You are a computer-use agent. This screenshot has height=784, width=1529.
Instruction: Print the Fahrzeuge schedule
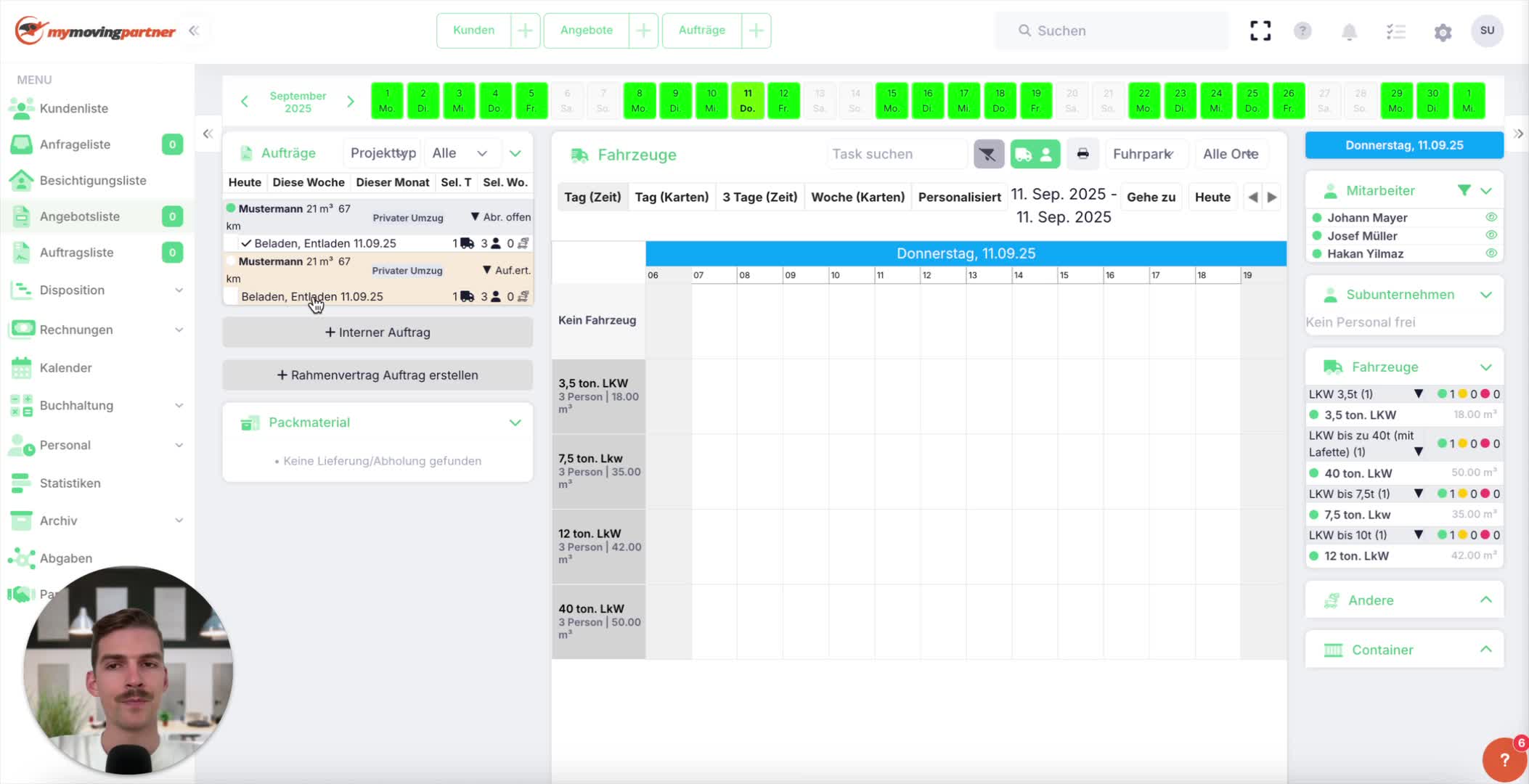tap(1082, 154)
